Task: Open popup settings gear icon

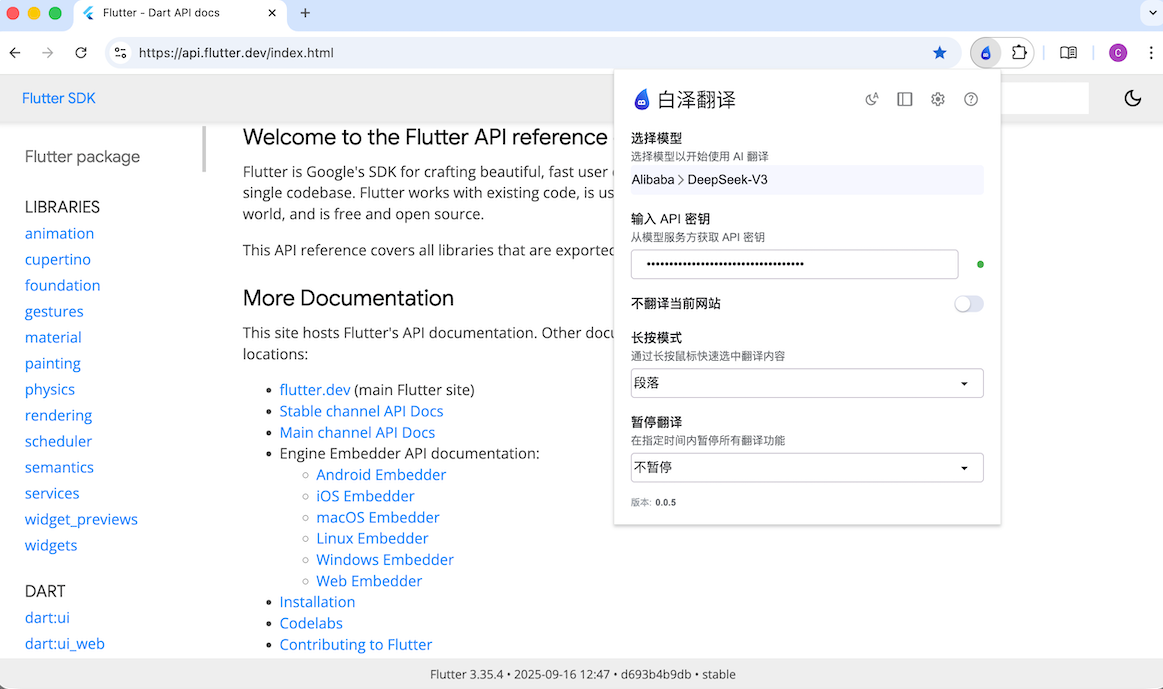Action: coord(938,99)
